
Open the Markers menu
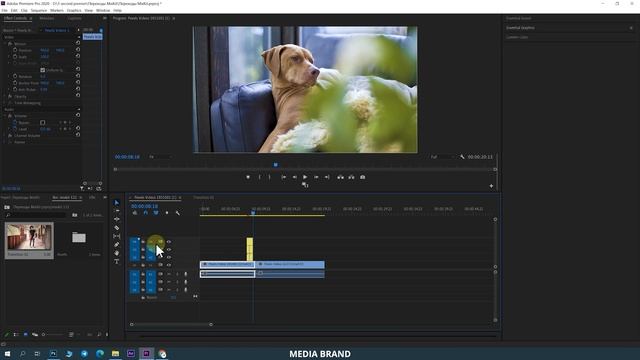pos(57,10)
